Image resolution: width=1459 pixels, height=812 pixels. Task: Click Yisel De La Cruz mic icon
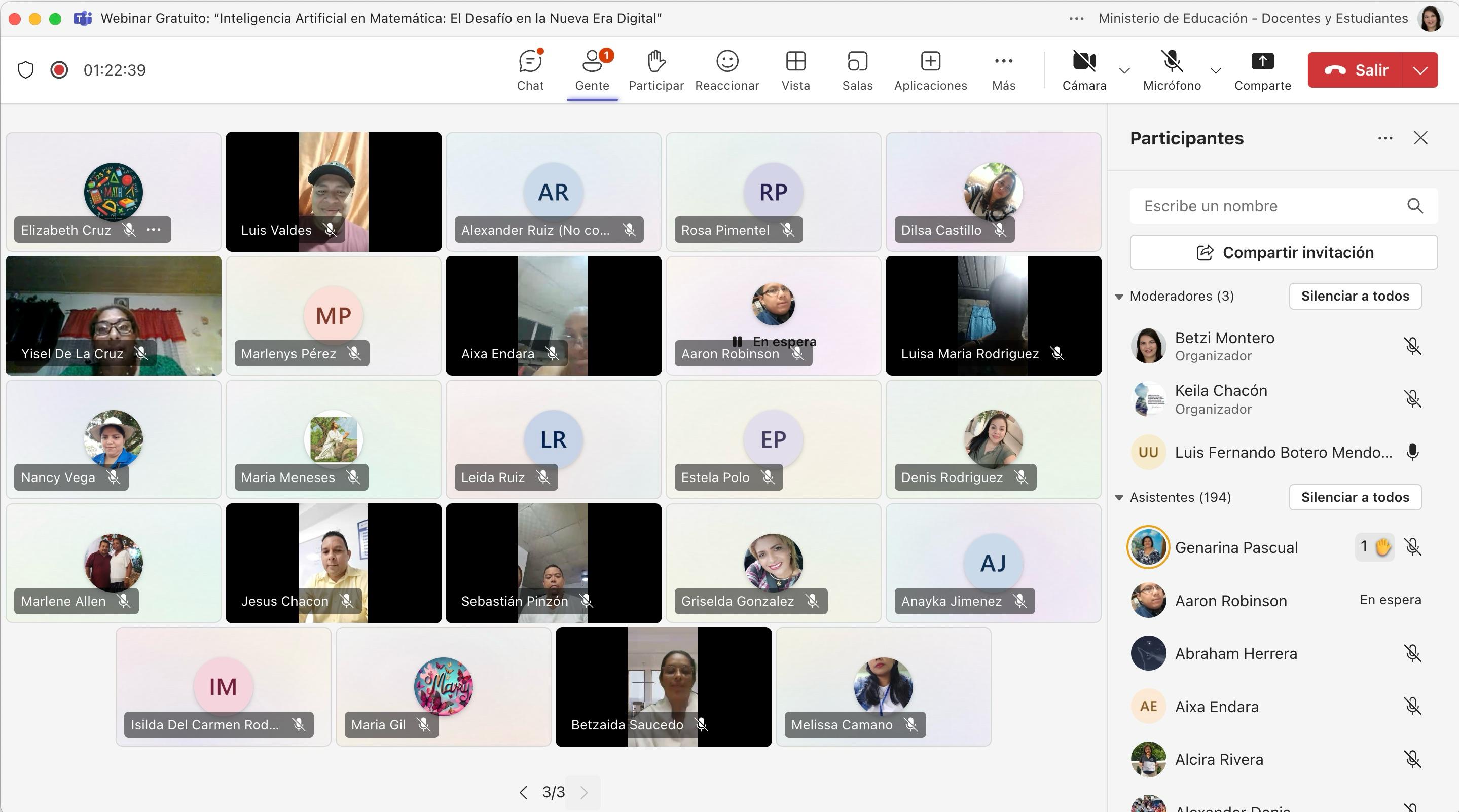pyautogui.click(x=141, y=353)
